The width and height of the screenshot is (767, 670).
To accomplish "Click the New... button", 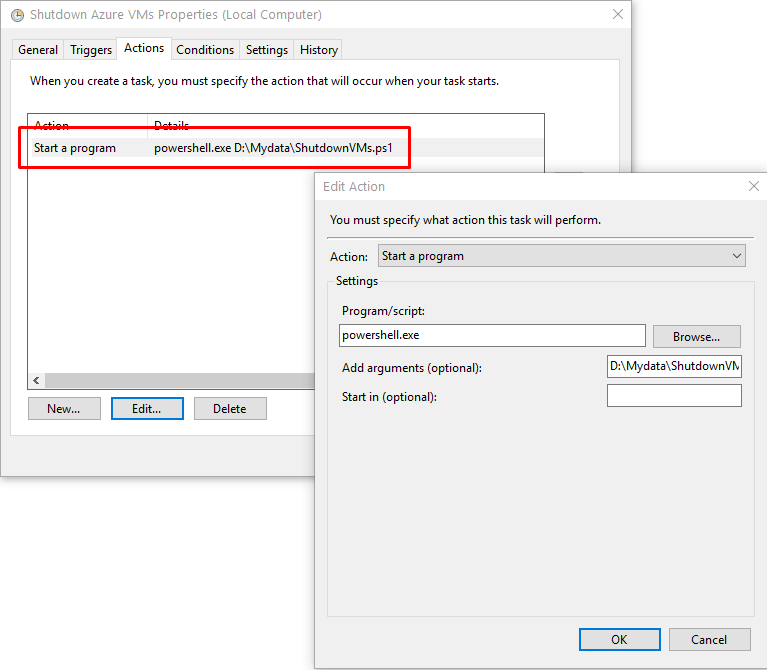I will click(64, 408).
